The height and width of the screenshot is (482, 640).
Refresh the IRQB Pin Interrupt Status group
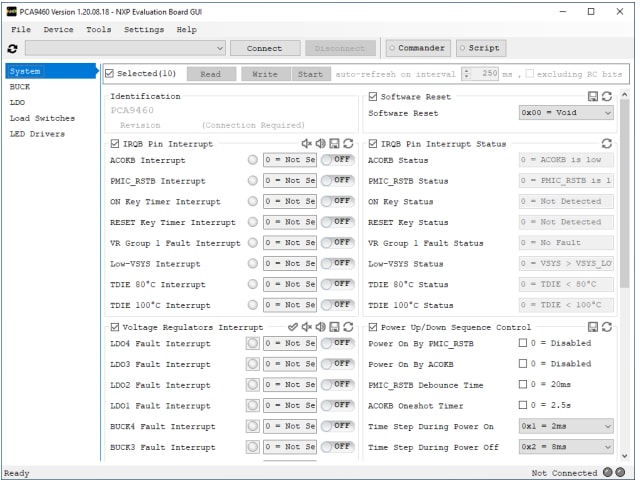[606, 144]
